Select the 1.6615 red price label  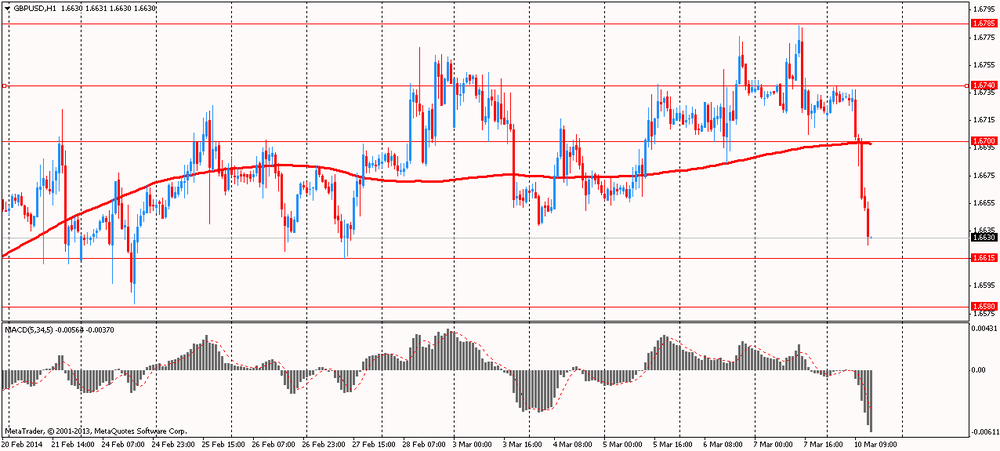tap(981, 258)
